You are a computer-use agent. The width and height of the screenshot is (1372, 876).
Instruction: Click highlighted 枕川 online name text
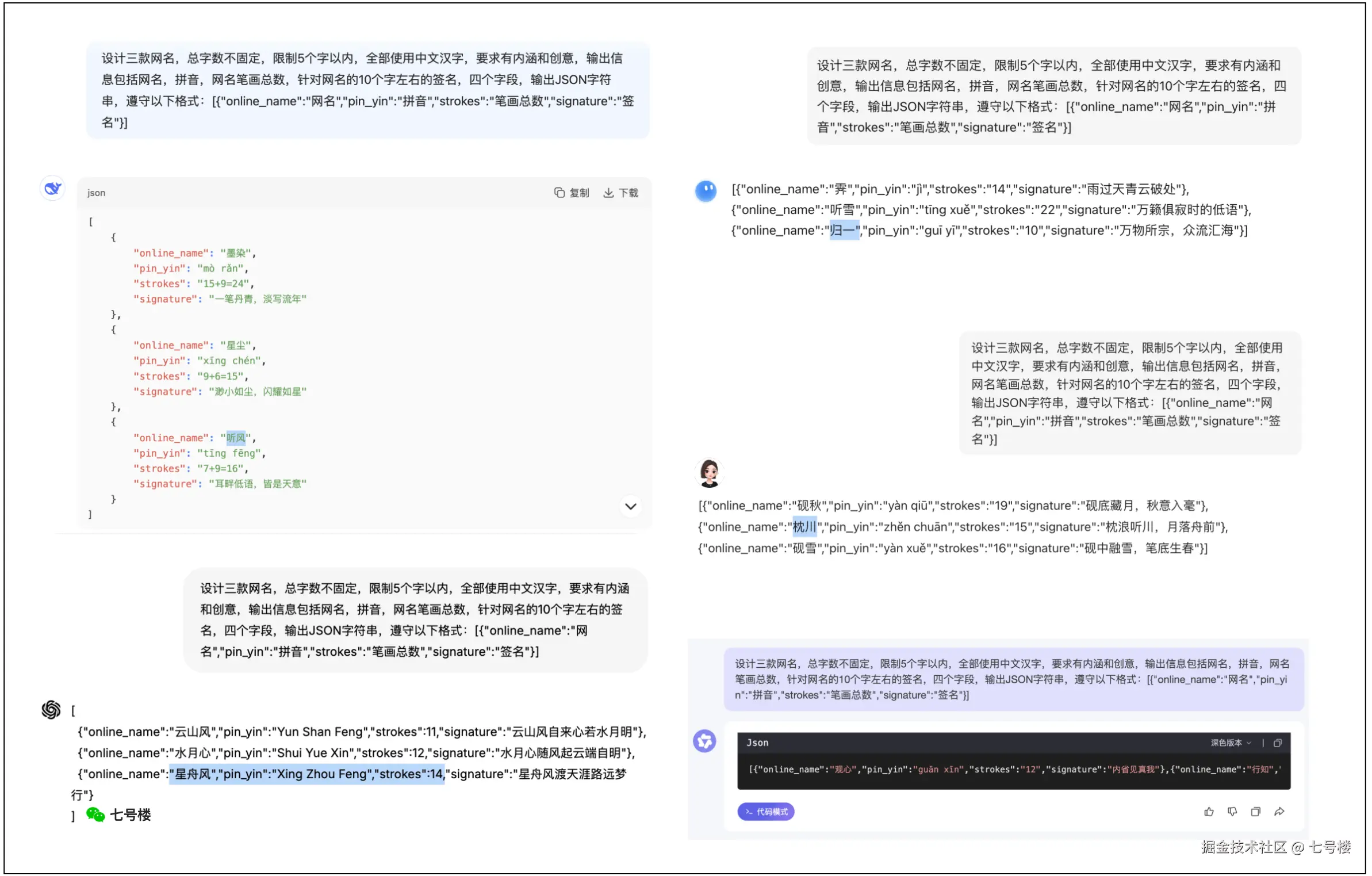pos(804,527)
